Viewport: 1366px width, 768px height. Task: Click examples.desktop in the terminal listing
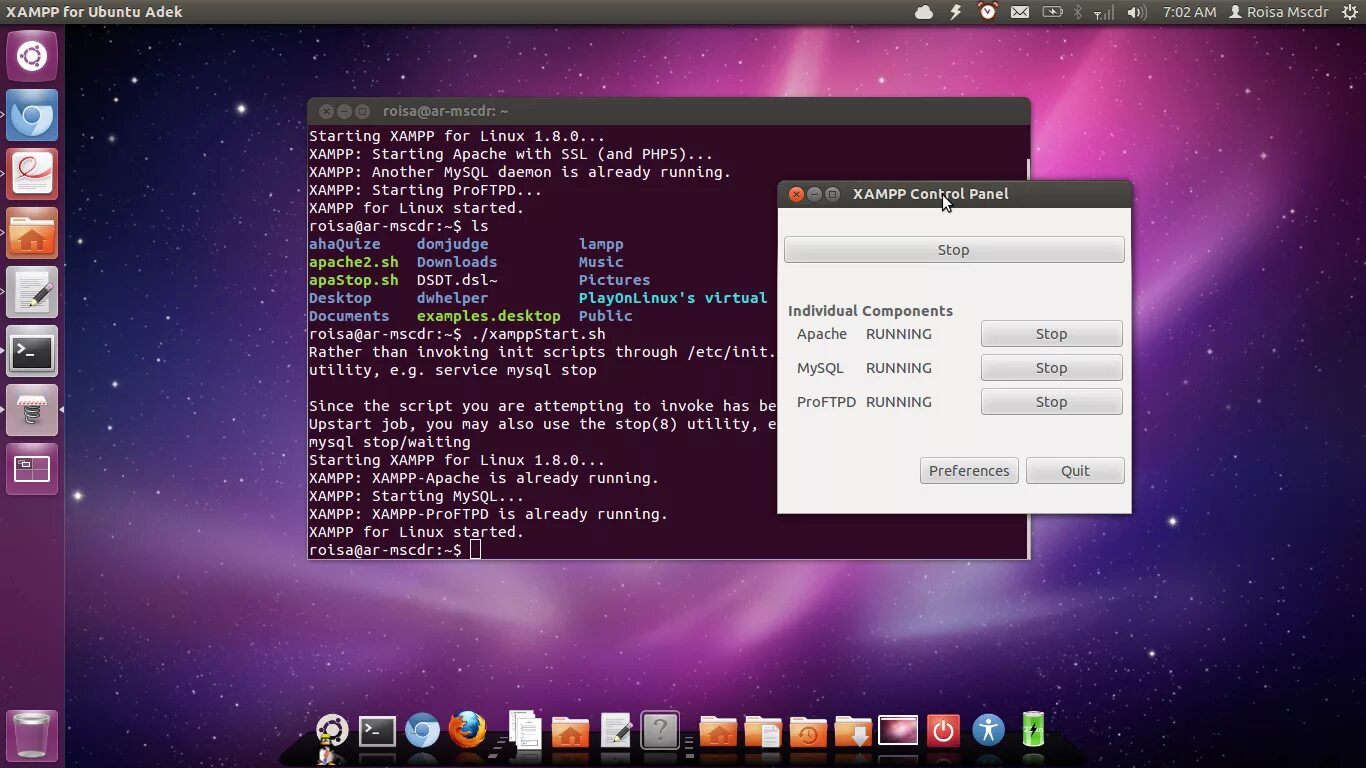tap(489, 316)
